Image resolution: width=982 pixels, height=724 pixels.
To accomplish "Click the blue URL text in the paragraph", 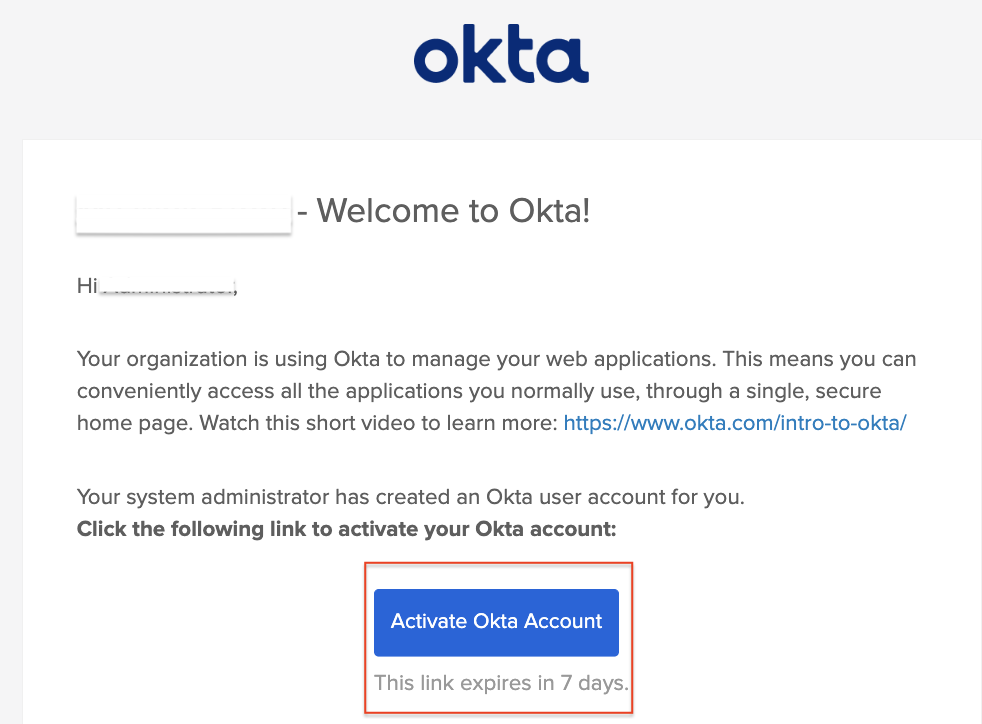I will [734, 422].
